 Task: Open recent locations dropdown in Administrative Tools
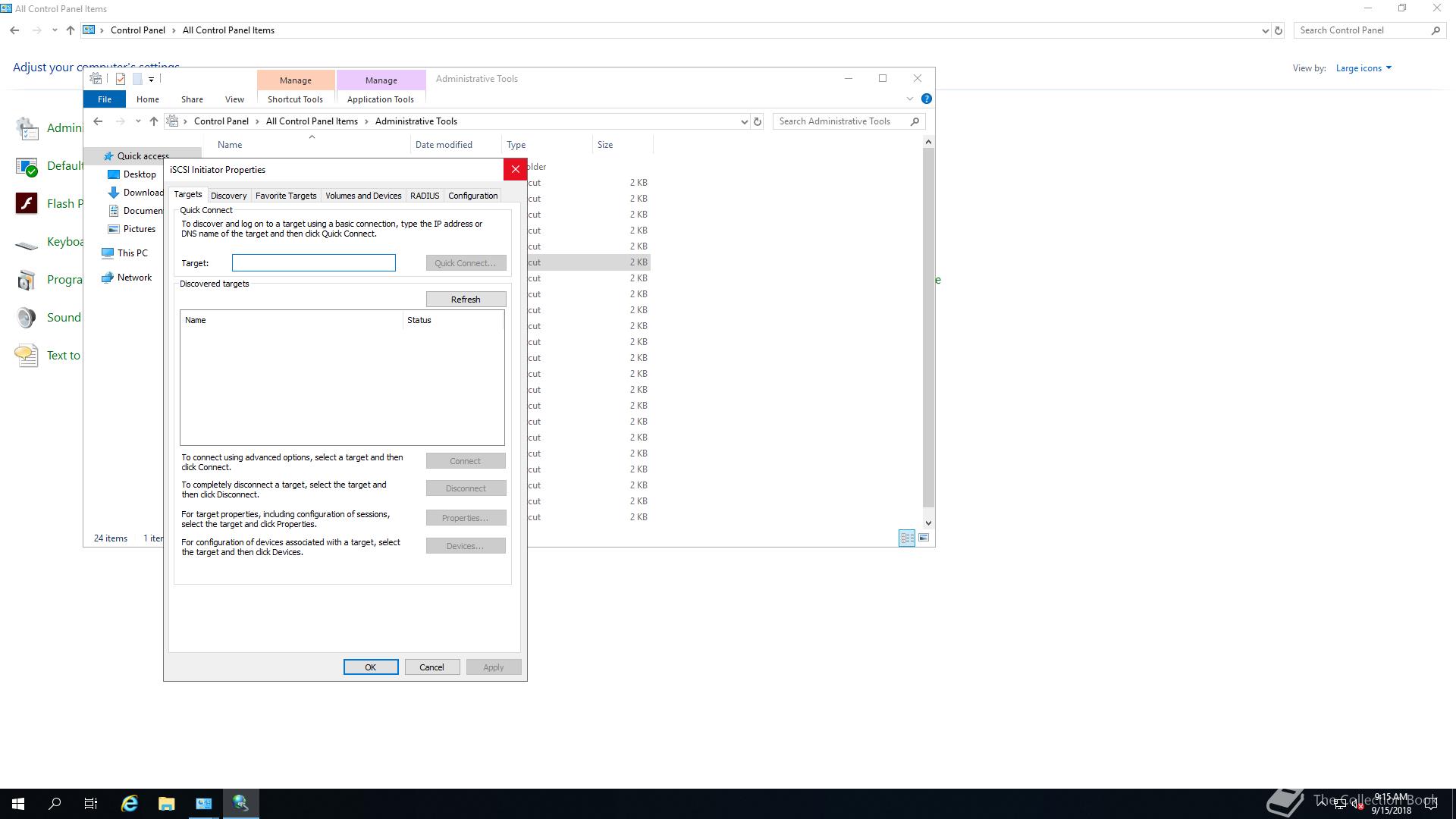coord(138,121)
